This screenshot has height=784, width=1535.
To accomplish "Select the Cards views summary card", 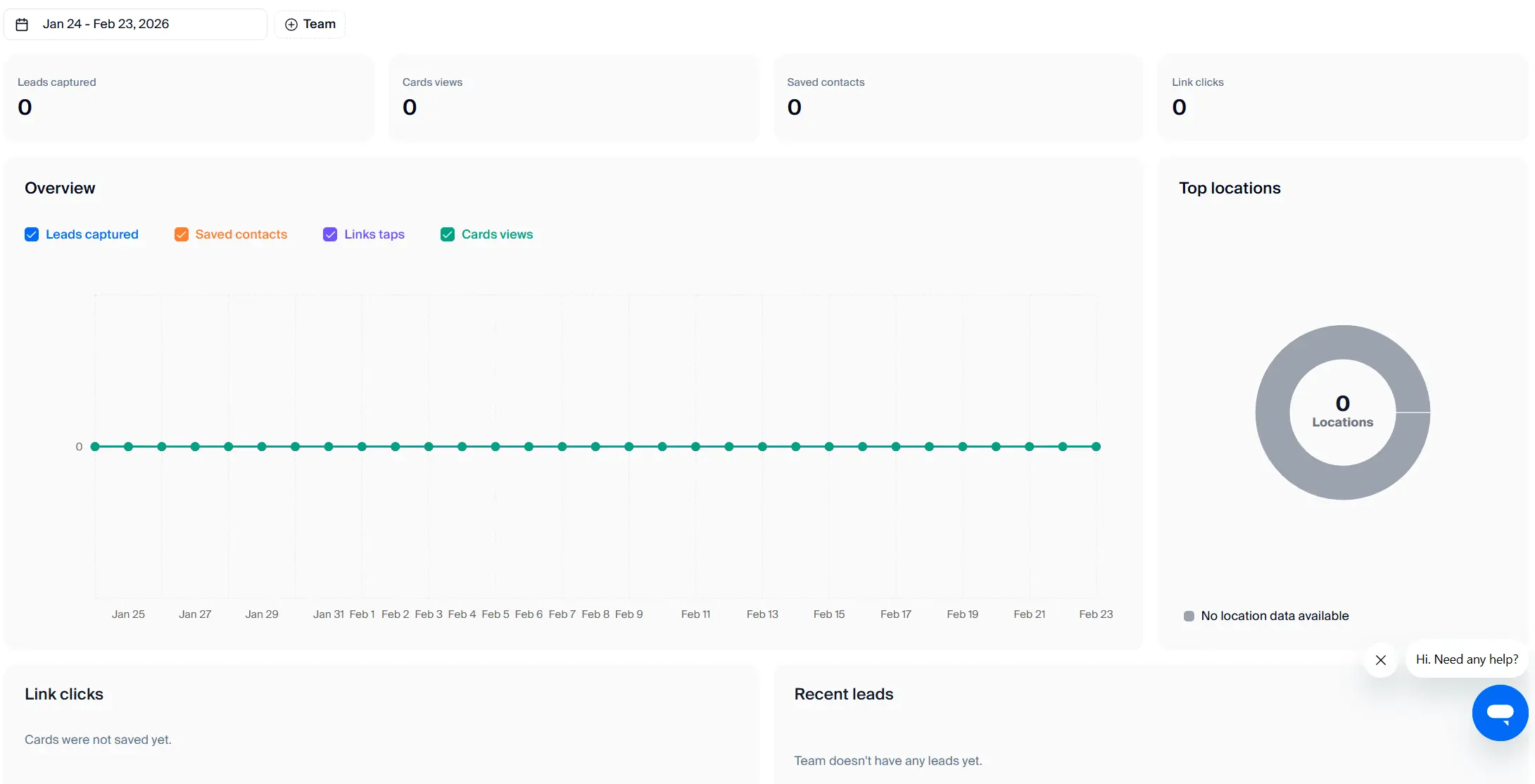I will click(x=574, y=97).
